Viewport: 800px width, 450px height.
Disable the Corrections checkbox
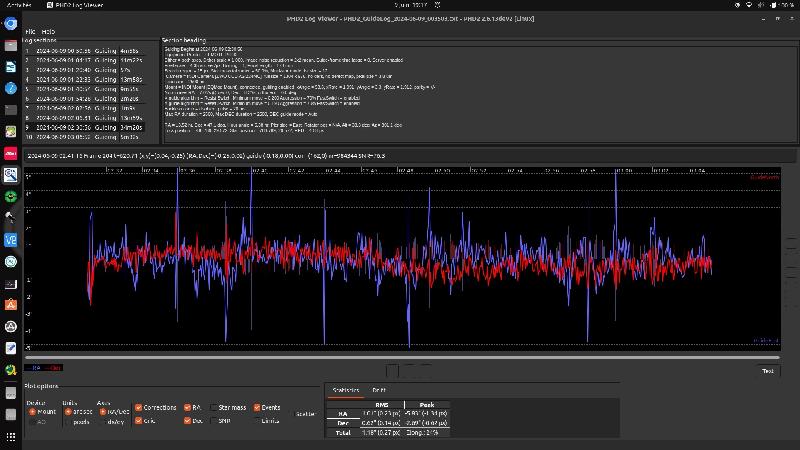[x=139, y=408]
